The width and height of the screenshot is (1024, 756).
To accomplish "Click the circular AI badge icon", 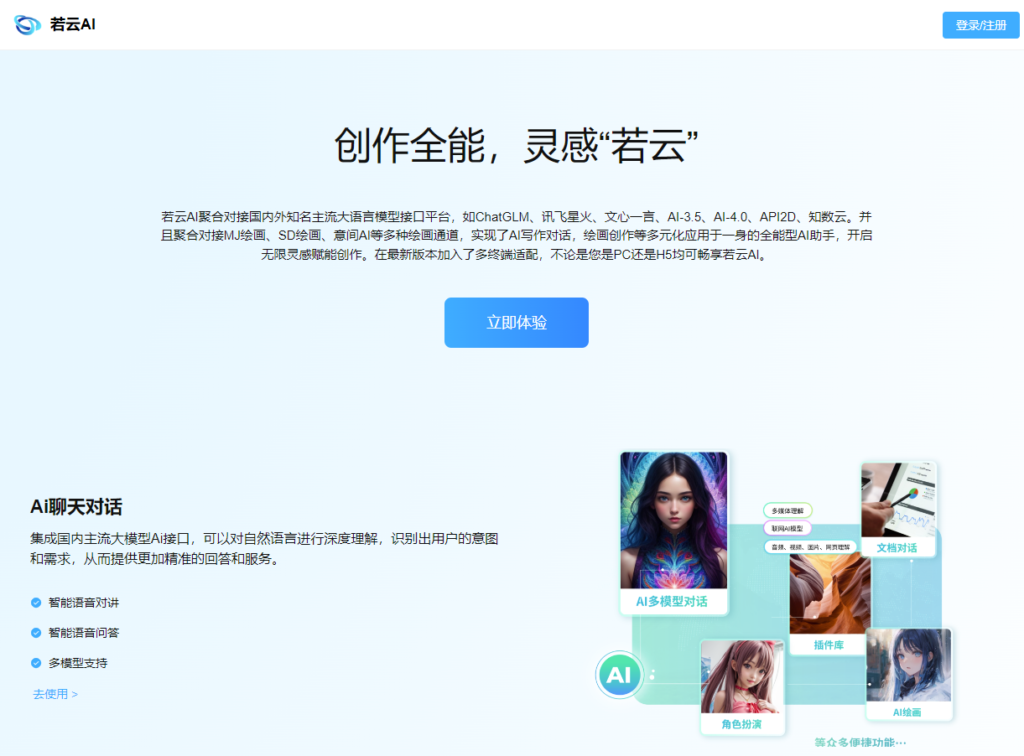I will (x=619, y=675).
